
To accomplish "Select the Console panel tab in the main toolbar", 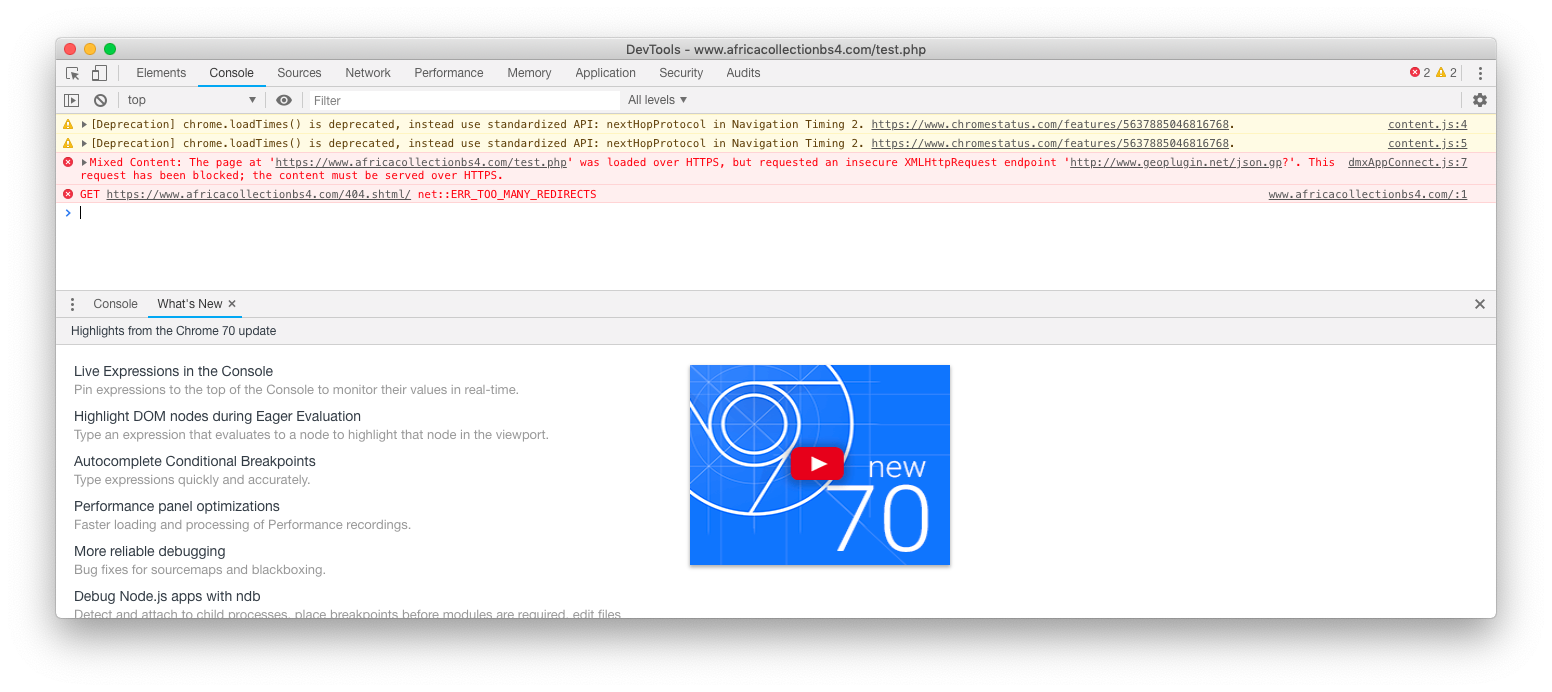I will [x=231, y=73].
